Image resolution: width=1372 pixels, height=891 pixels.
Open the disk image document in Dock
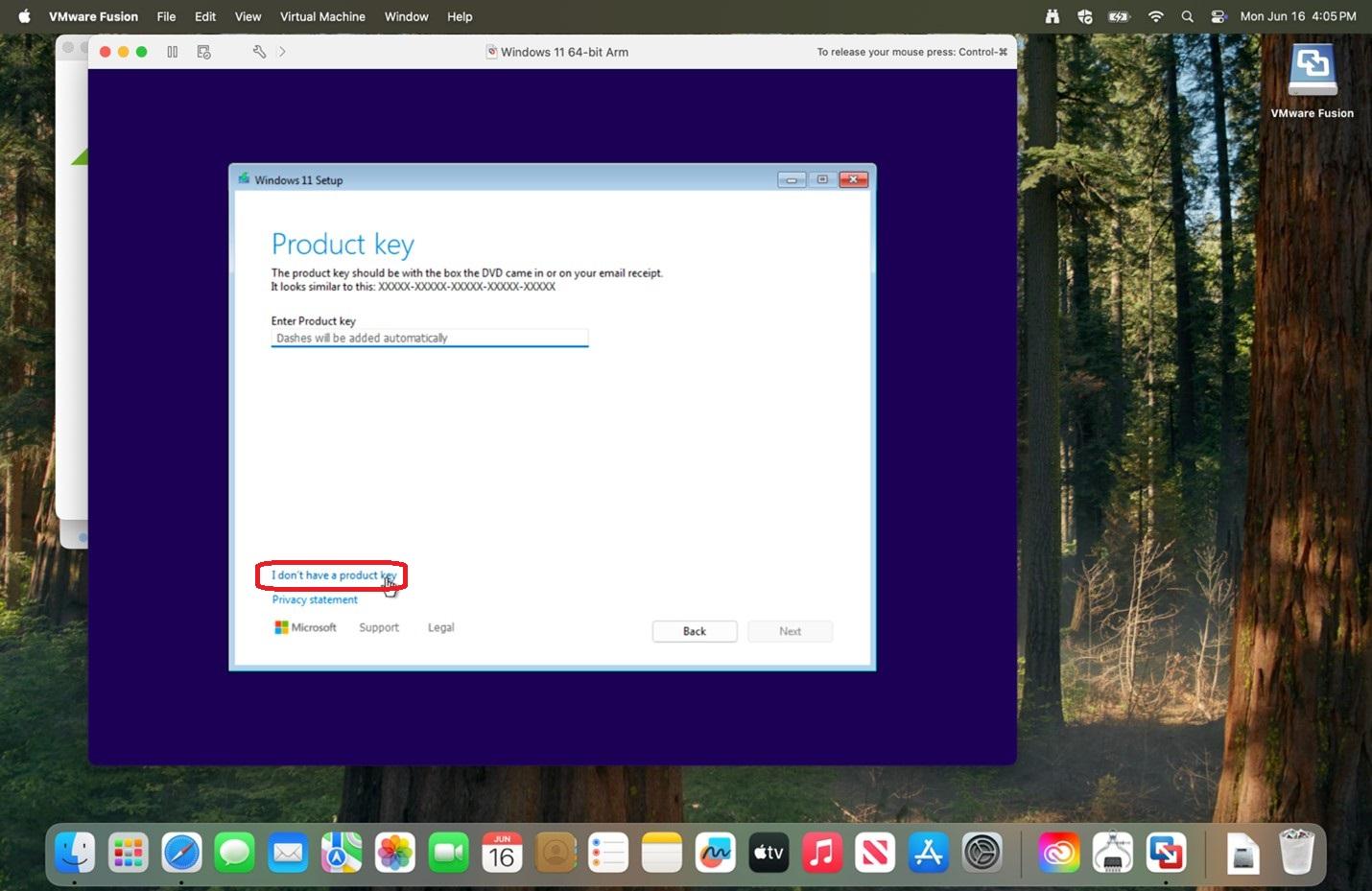coord(1243,852)
